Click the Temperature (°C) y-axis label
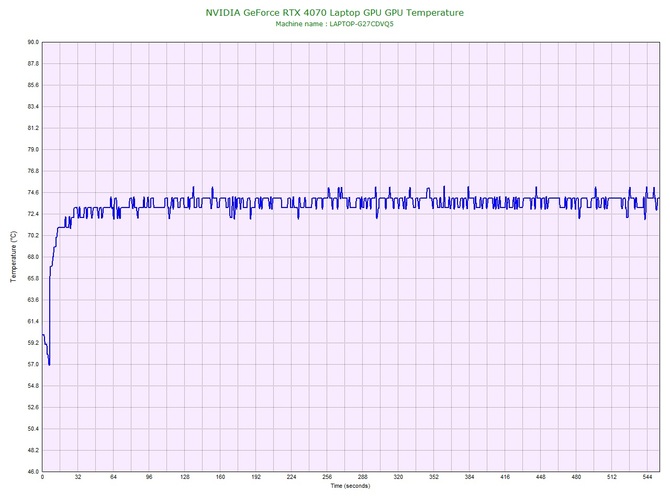The width and height of the screenshot is (670, 503). click(x=13, y=257)
